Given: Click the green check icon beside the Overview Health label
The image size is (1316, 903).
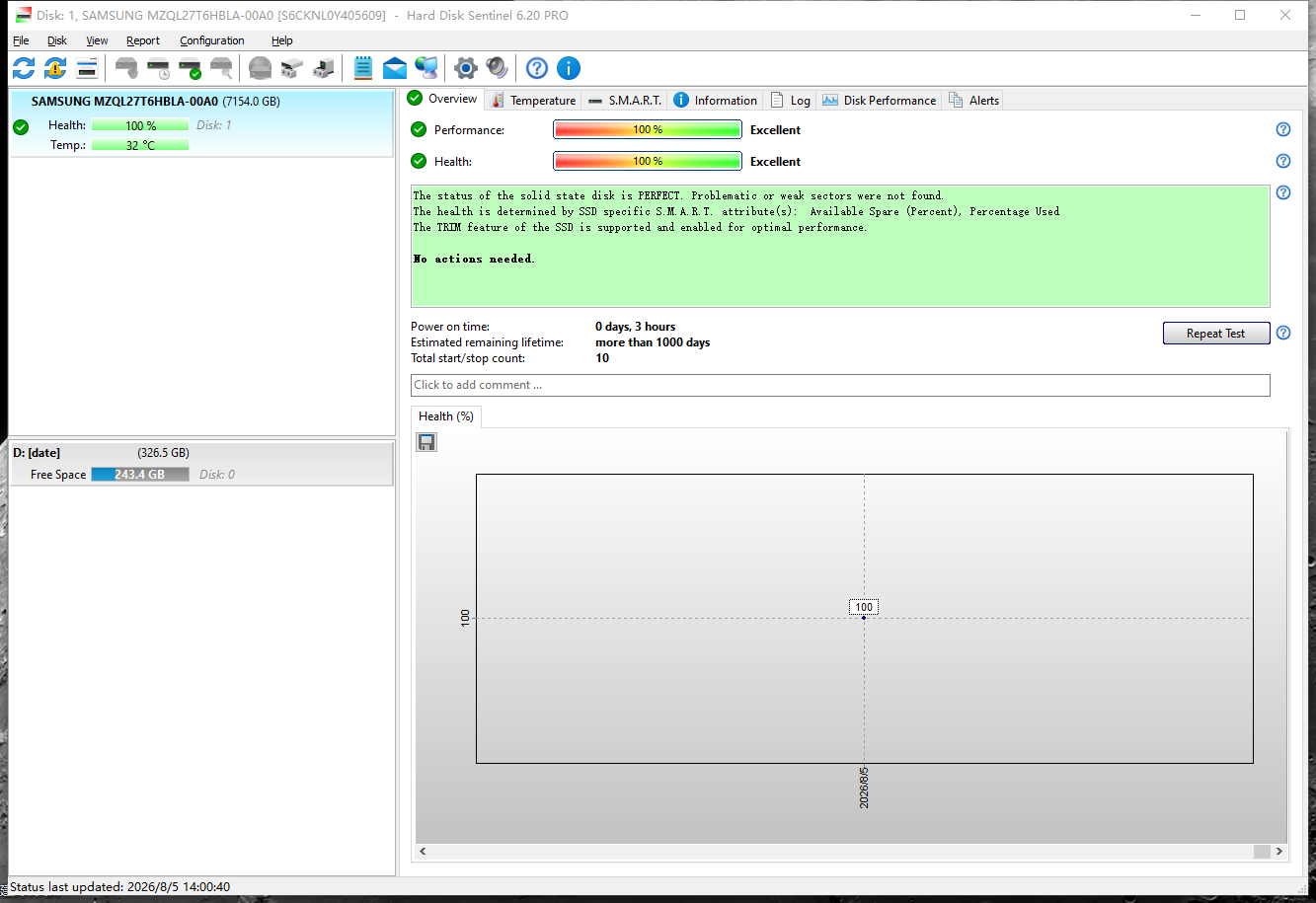Looking at the screenshot, I should click(x=419, y=161).
